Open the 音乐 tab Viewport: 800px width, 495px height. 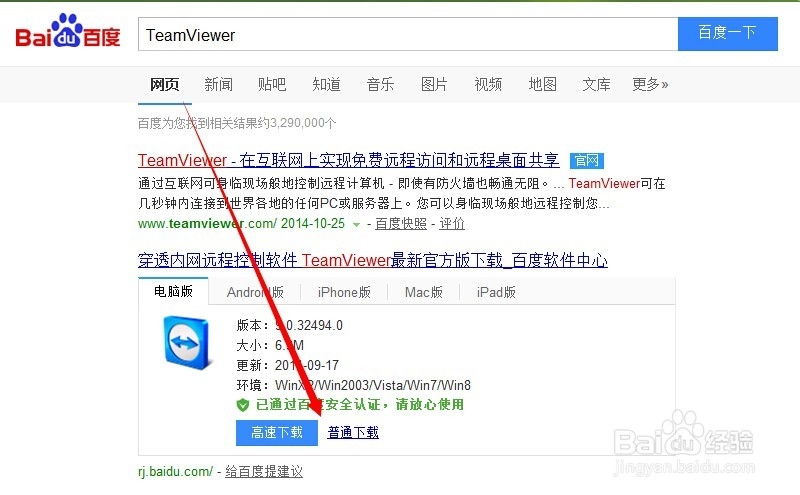(380, 84)
